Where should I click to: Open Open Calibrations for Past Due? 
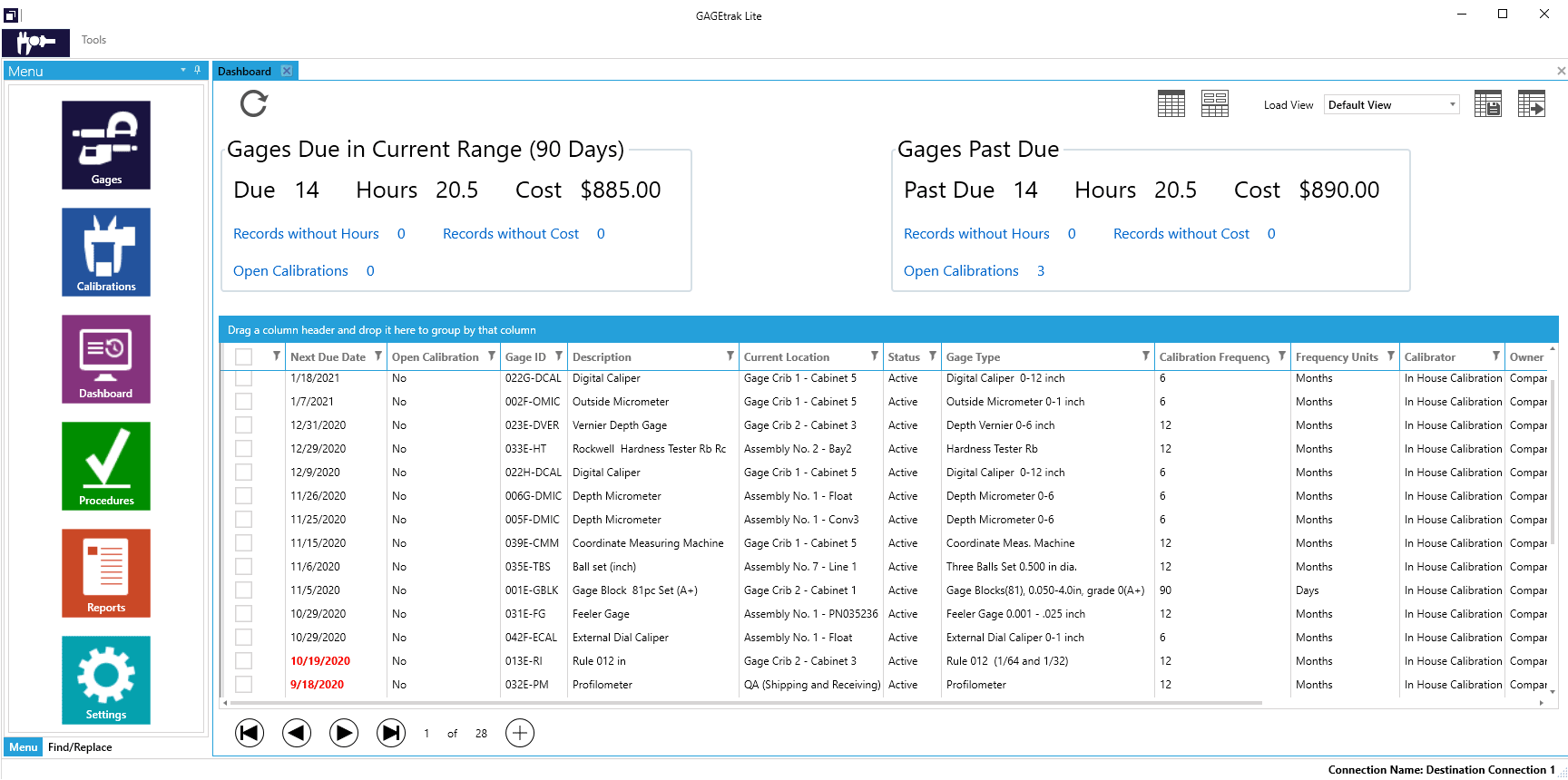pyautogui.click(x=961, y=271)
